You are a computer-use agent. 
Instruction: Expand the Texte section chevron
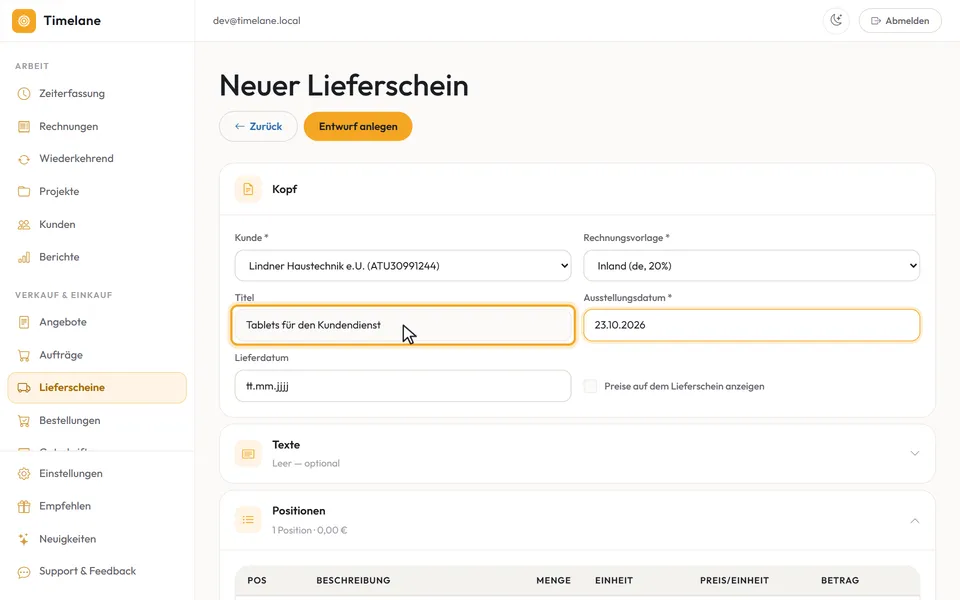click(x=915, y=454)
